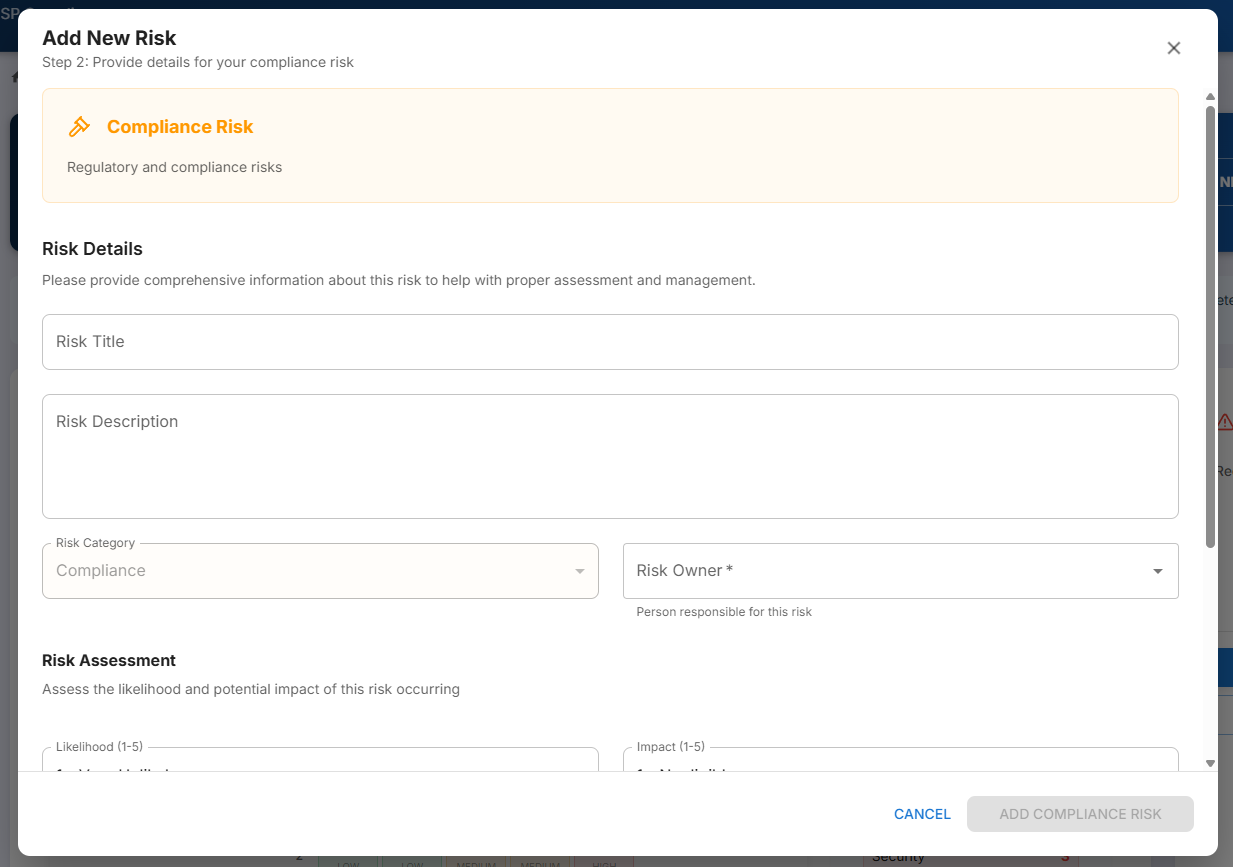This screenshot has width=1233, height=867.
Task: Expand the Likelihood (1-5) dropdown
Action: (x=320, y=760)
